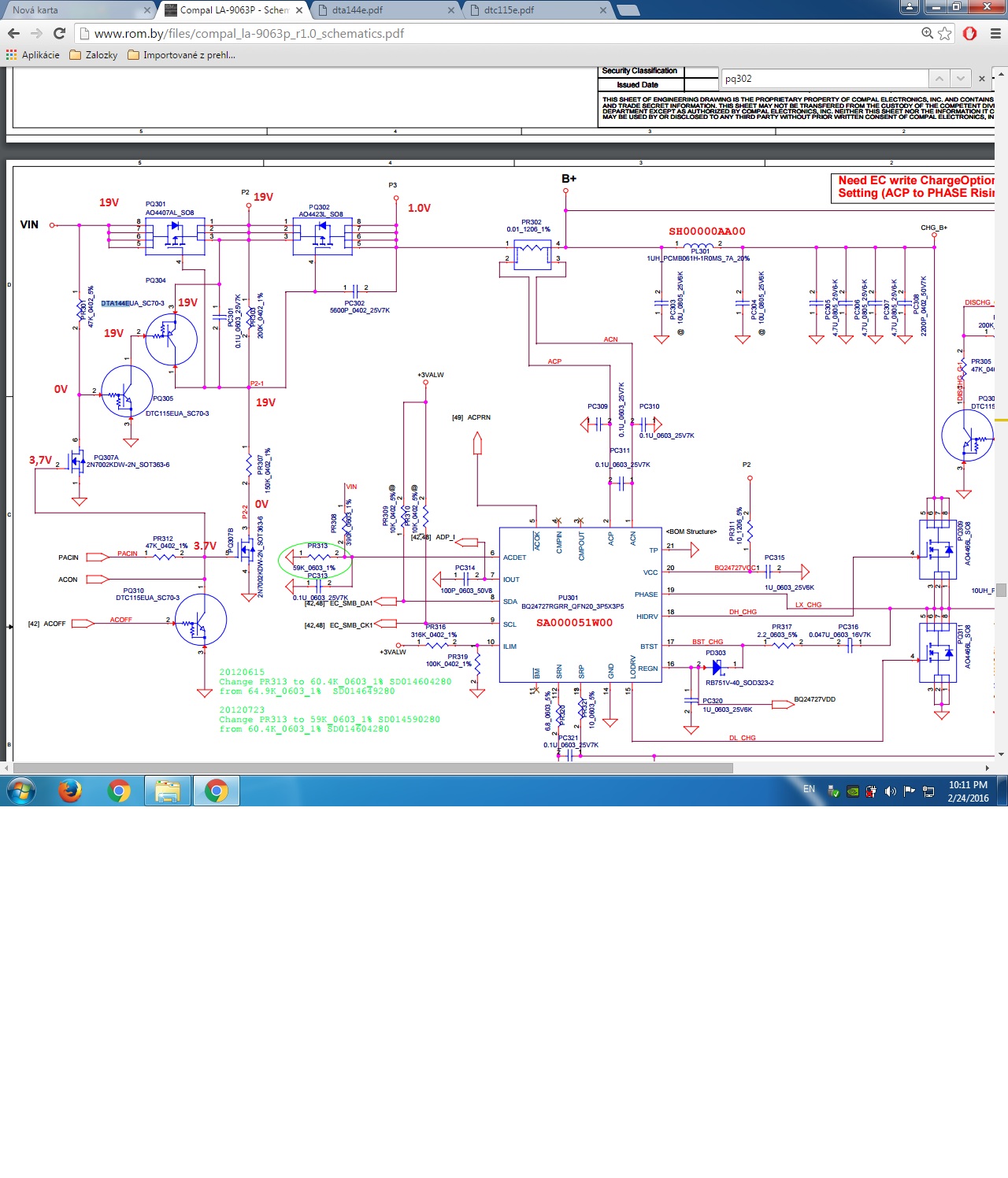Open the red Opera-style extension icon
The height and width of the screenshot is (1178, 1008).
click(970, 33)
